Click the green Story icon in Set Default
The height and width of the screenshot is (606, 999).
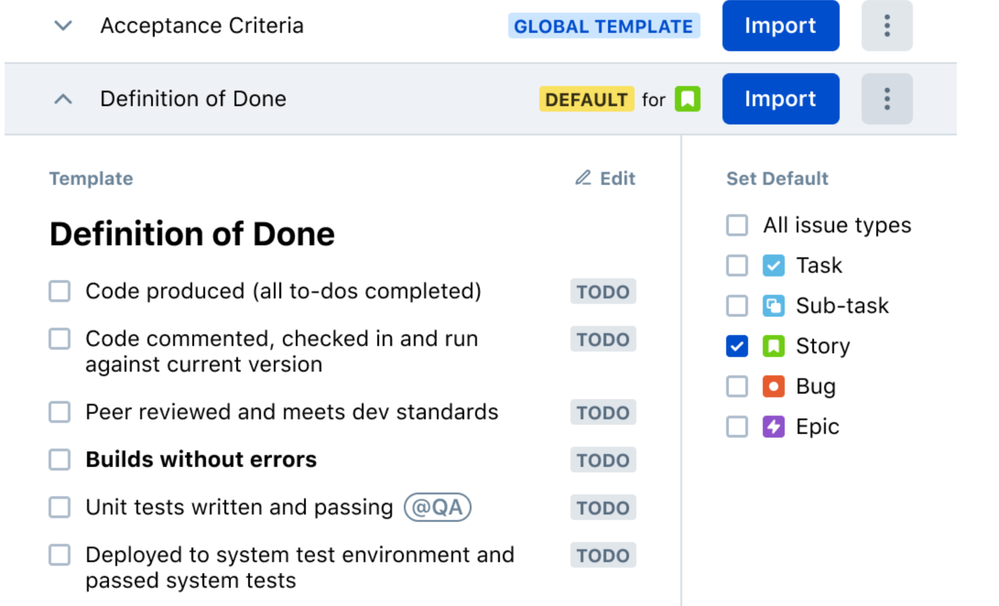click(x=773, y=346)
